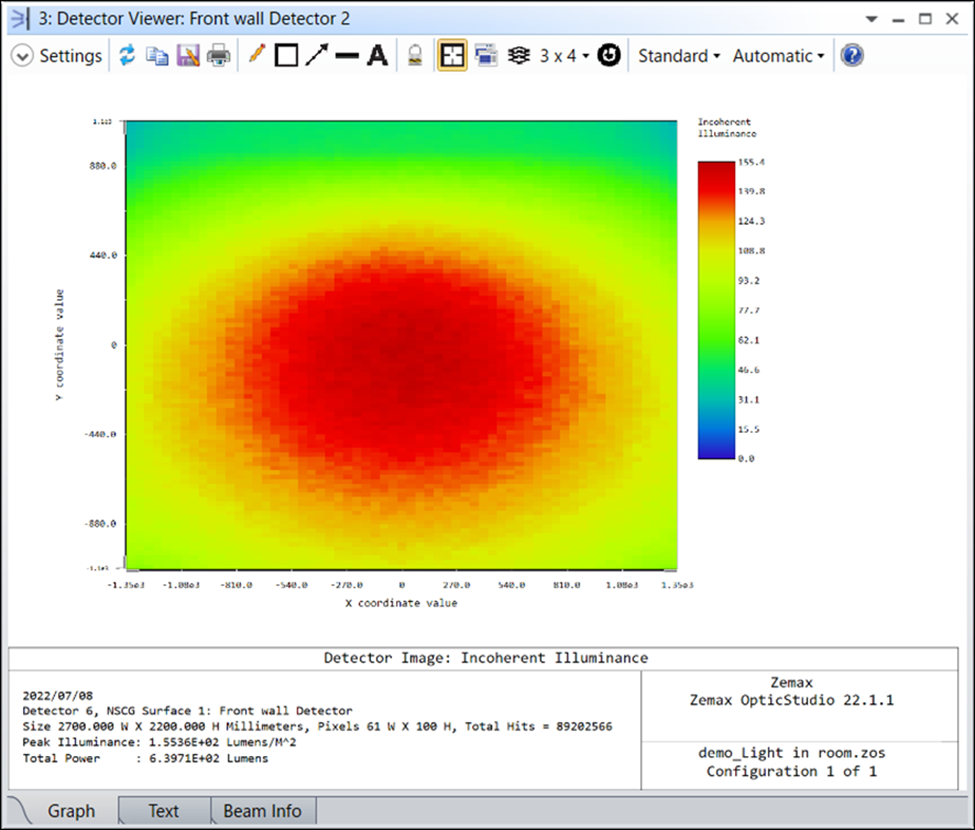975x830 pixels.
Task: Choose the arrow drawing tool
Action: [x=316, y=56]
